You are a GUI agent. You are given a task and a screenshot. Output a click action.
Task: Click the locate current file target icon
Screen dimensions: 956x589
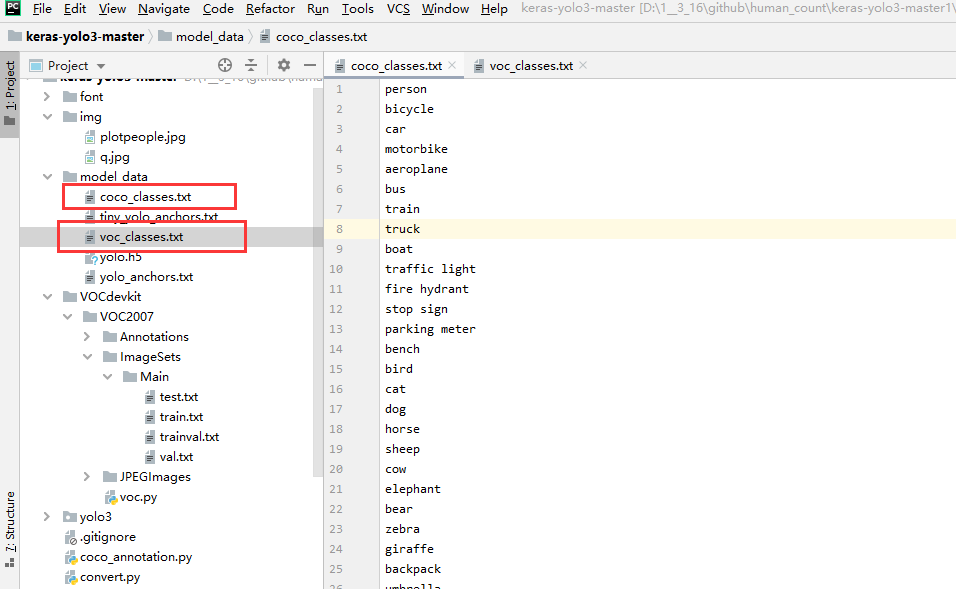click(225, 65)
